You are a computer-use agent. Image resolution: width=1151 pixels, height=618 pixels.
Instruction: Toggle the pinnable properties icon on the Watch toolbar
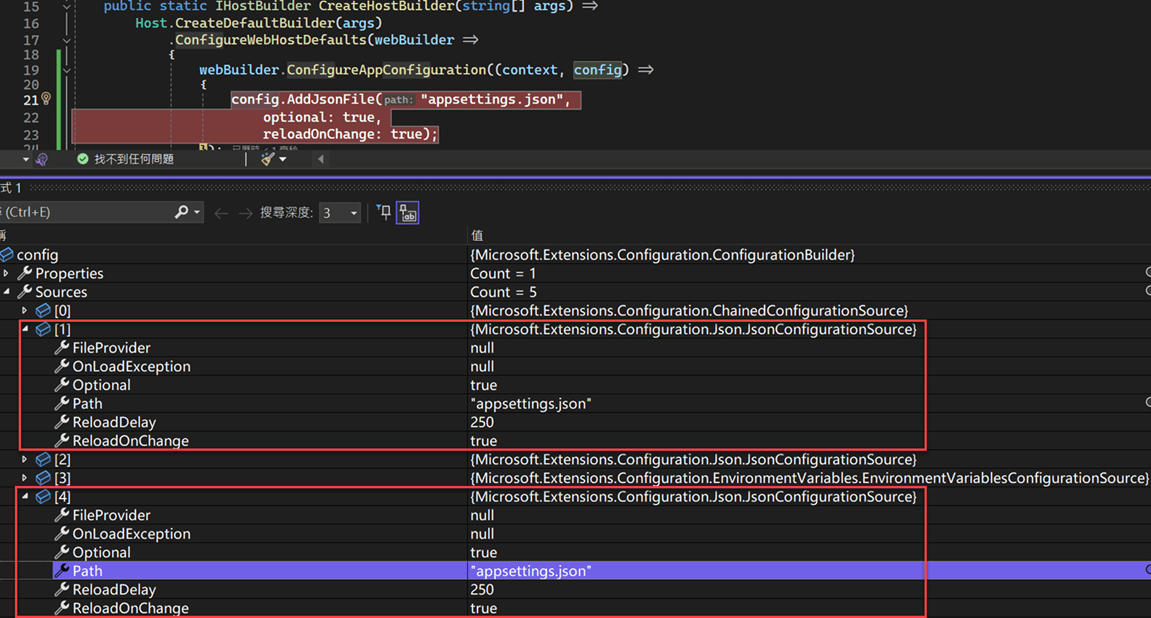[408, 213]
